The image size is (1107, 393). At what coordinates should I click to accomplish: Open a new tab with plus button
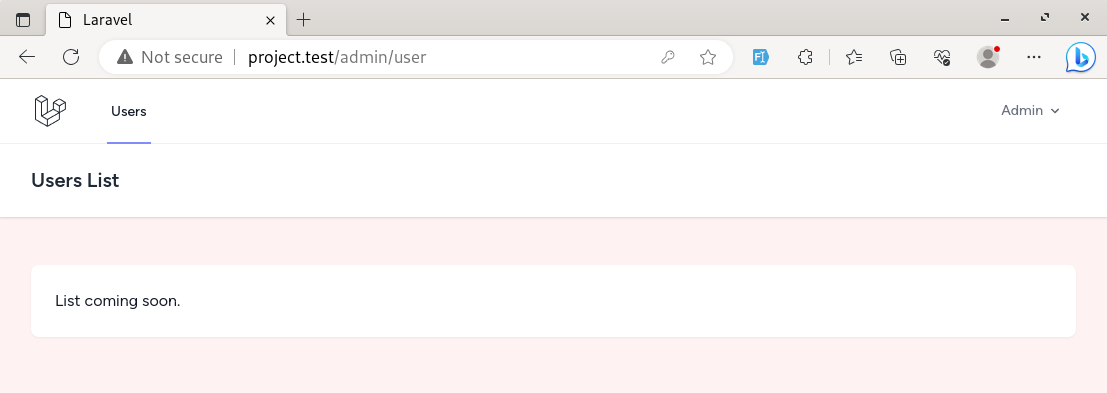tap(304, 20)
